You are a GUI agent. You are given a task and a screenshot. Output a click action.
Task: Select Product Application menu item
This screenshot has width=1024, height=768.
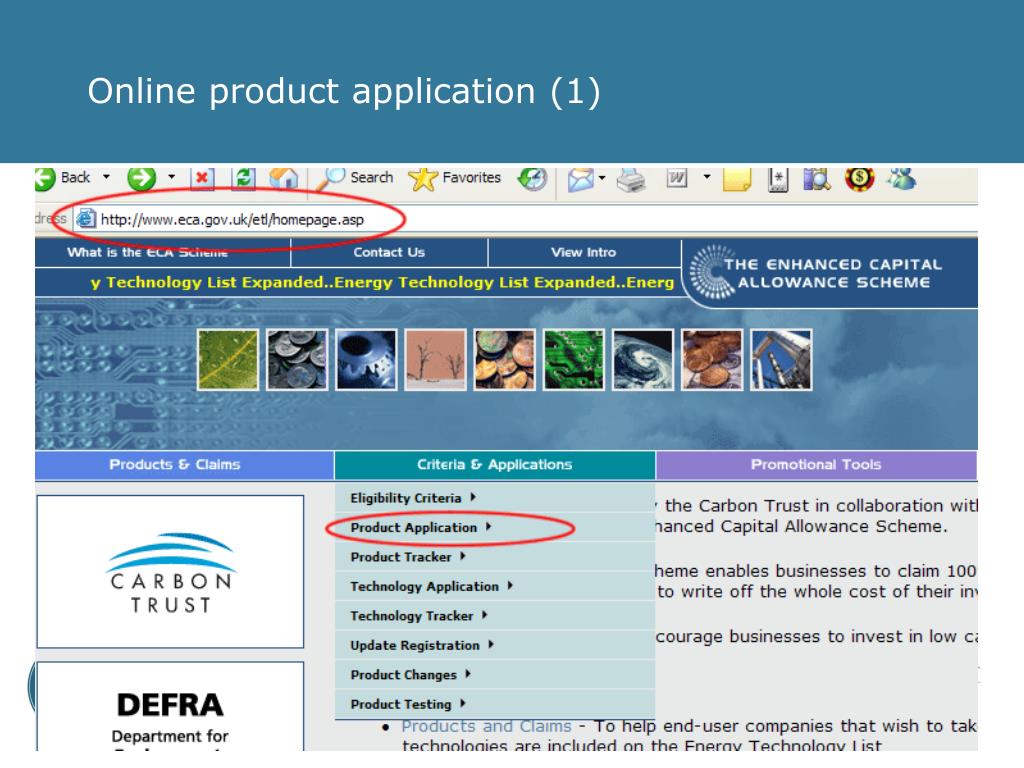pyautogui.click(x=495, y=527)
